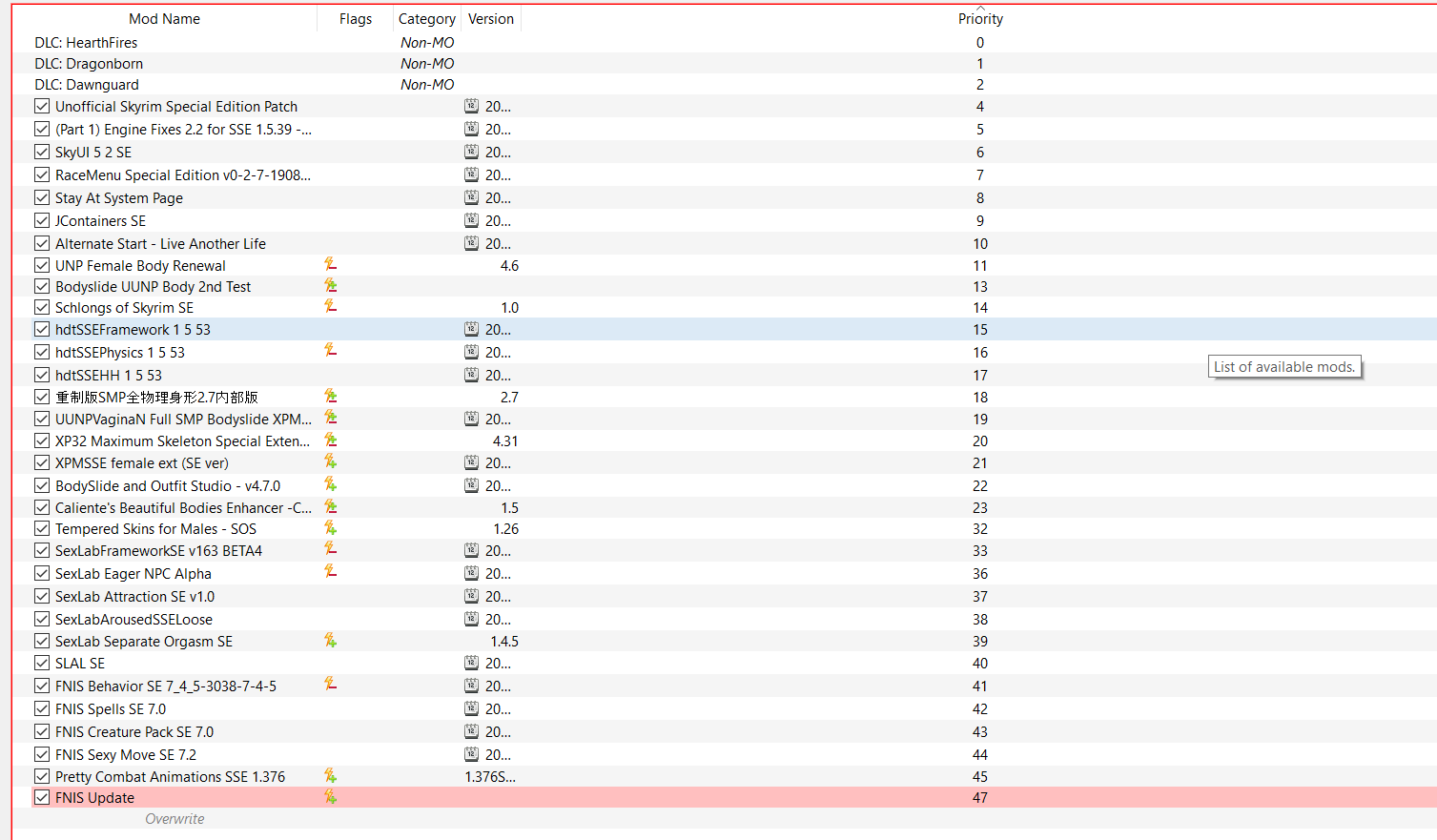Sort the list by the Mod Name column

[164, 18]
